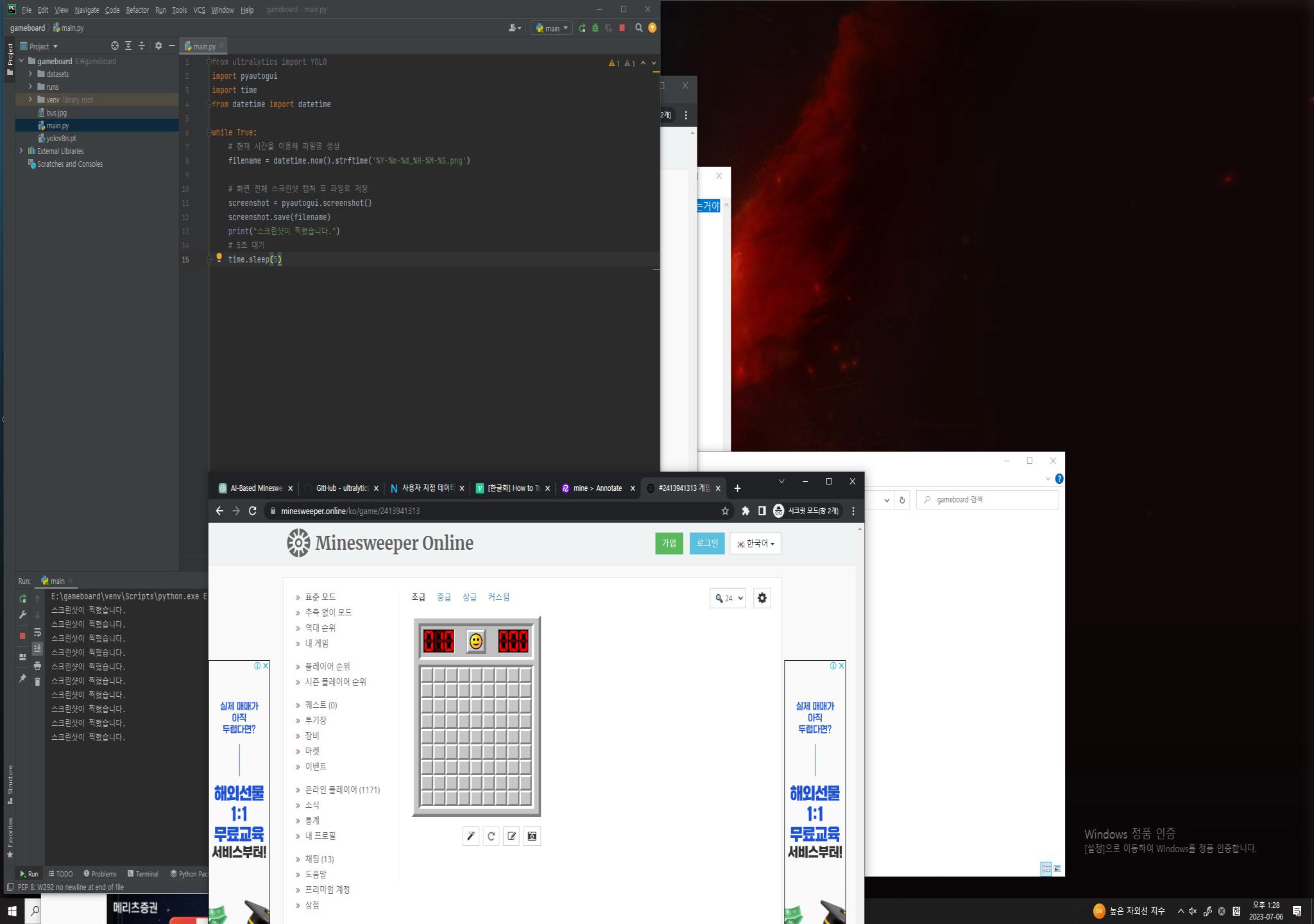Viewport: 1314px width, 924px height.
Task: Open the main run configuration dropdown
Action: point(551,28)
